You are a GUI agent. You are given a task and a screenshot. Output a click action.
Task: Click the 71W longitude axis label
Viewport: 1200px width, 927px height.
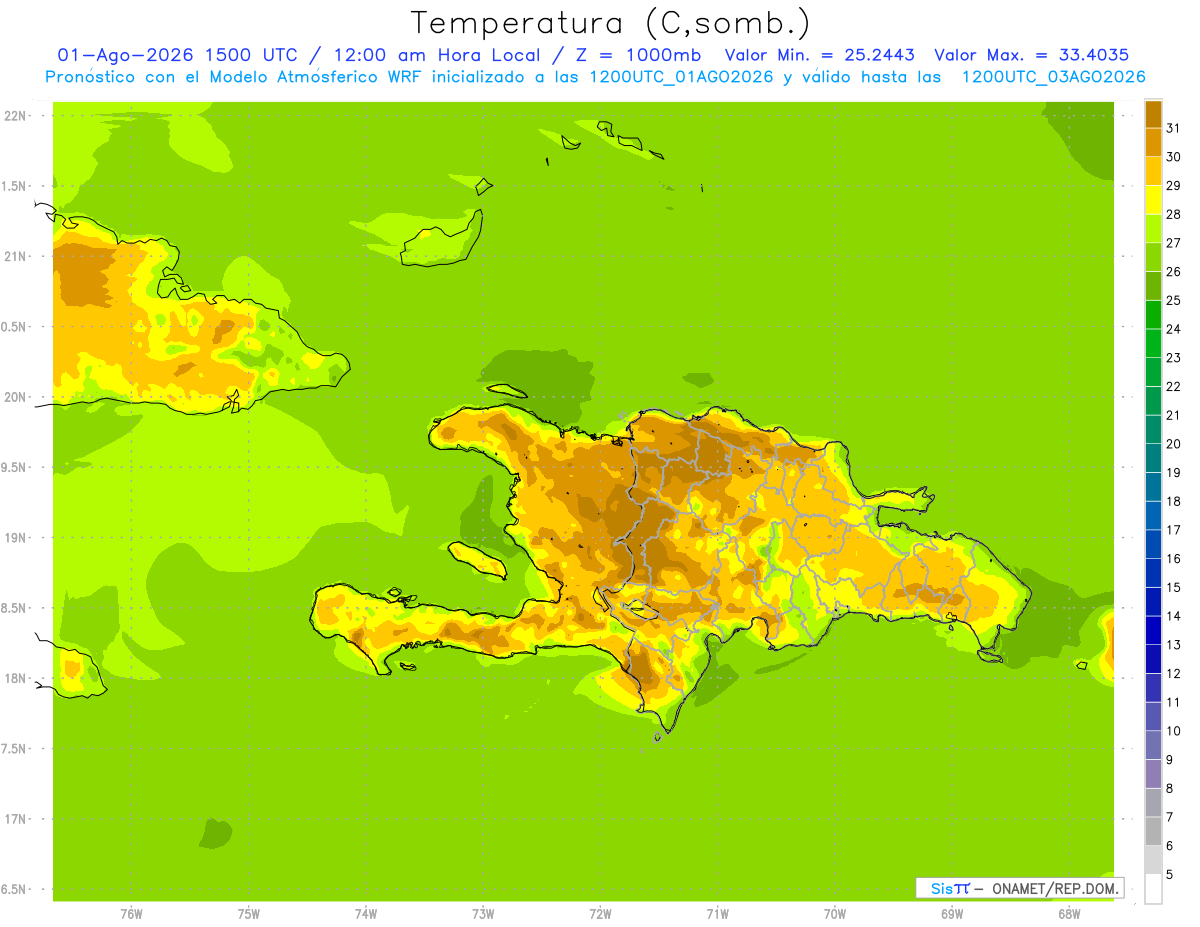pyautogui.click(x=717, y=913)
